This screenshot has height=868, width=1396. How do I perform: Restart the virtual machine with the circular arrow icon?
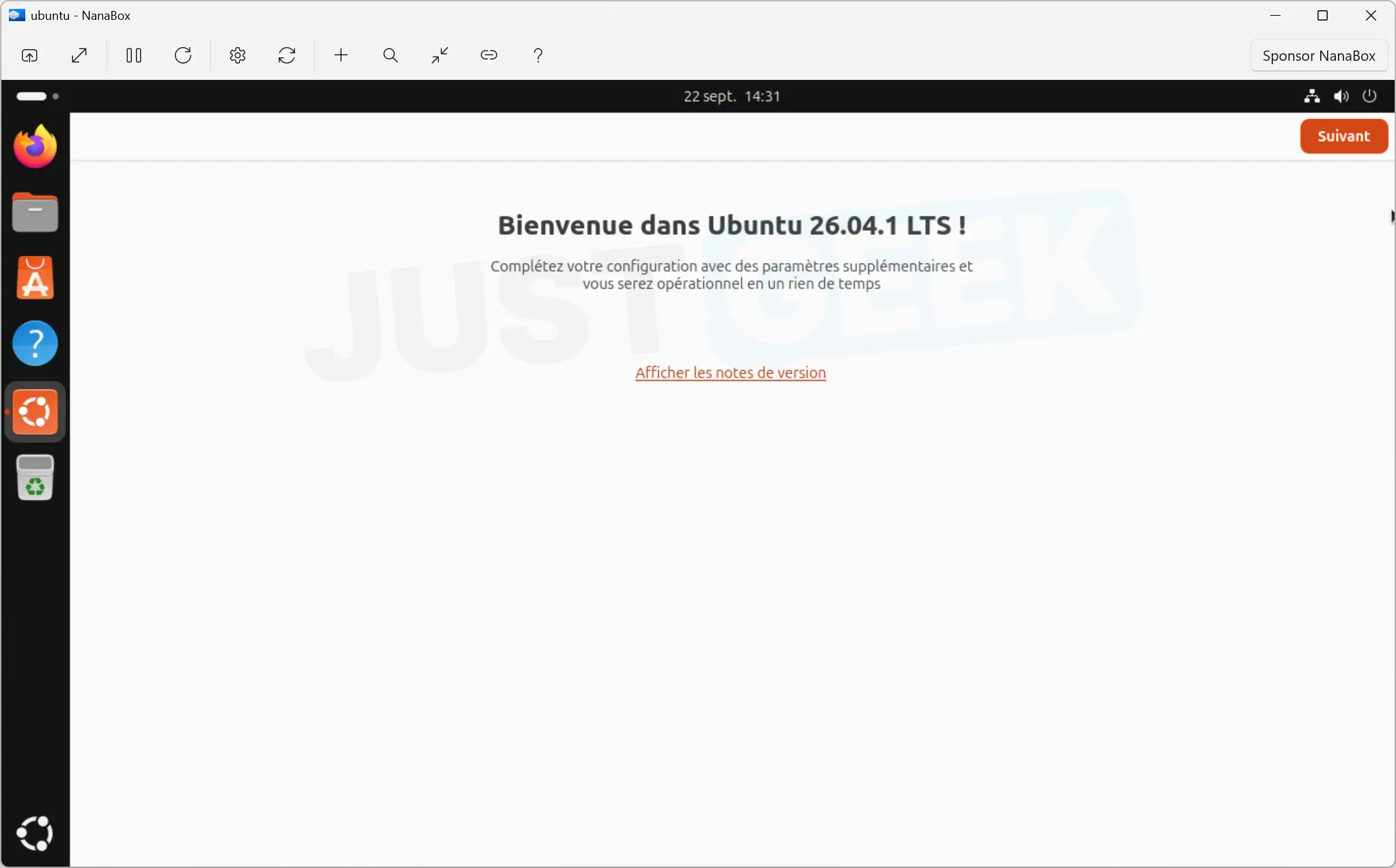pyautogui.click(x=183, y=55)
